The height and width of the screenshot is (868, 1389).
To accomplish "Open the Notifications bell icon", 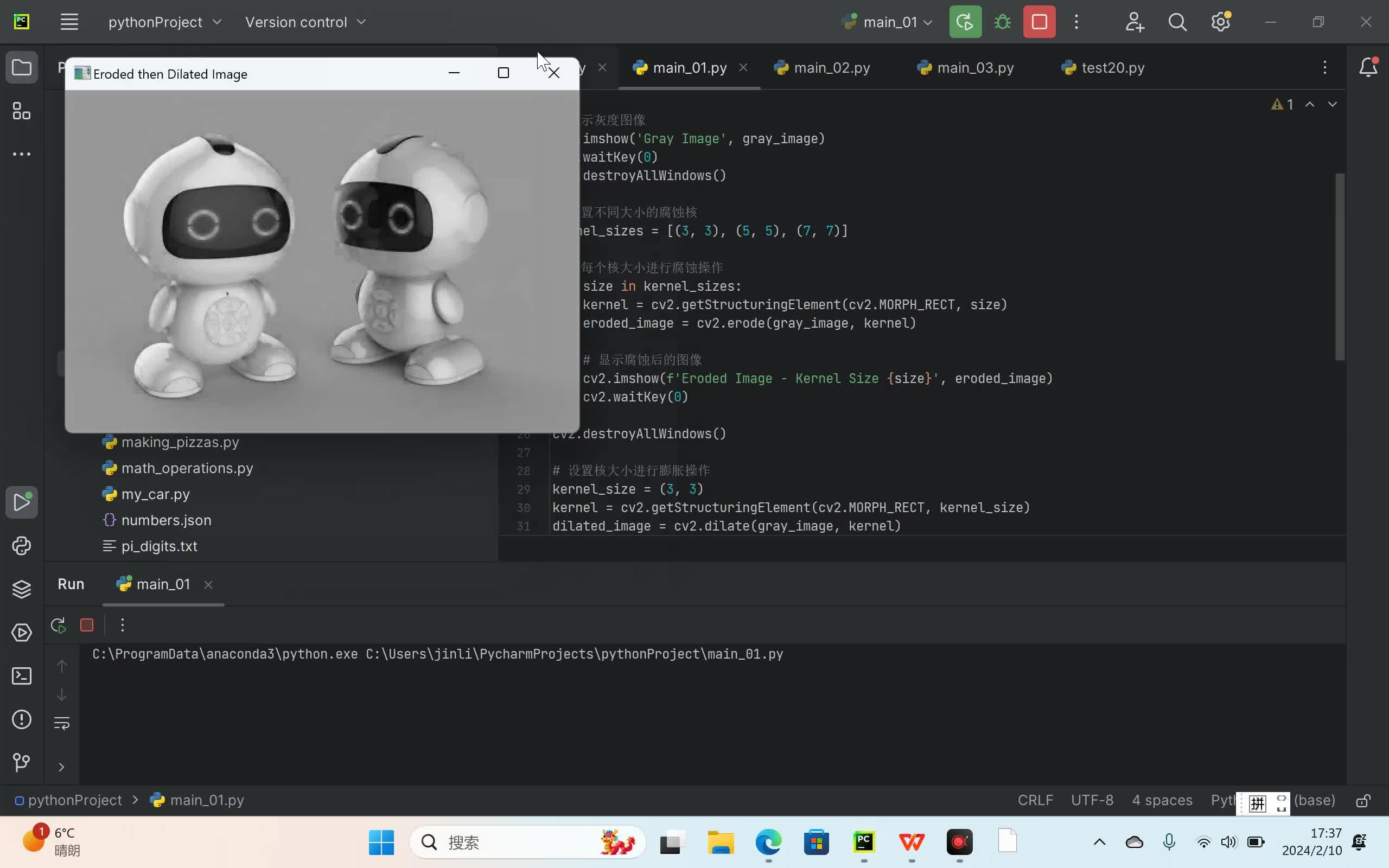I will 1369,67.
